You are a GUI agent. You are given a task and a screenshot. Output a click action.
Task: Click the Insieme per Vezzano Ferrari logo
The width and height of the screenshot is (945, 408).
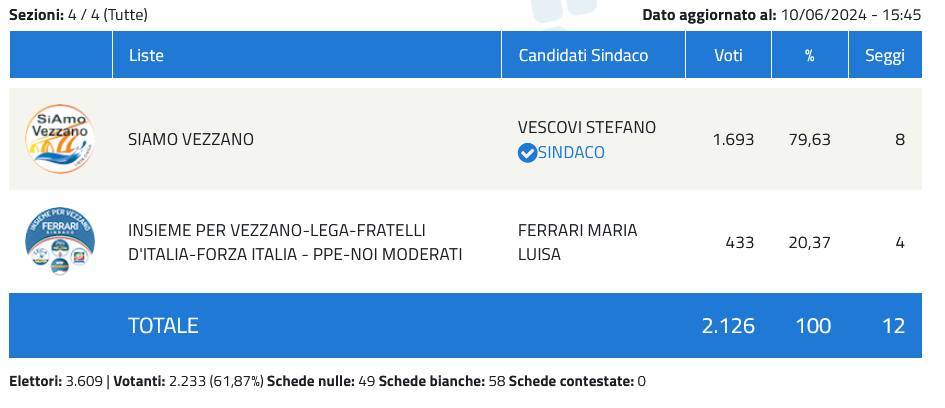tap(60, 242)
